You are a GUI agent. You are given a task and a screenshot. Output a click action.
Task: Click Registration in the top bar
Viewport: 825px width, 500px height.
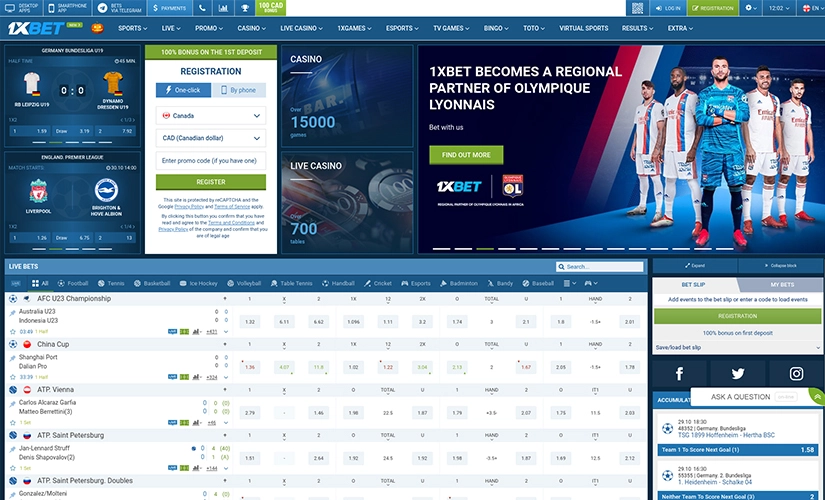click(x=712, y=8)
